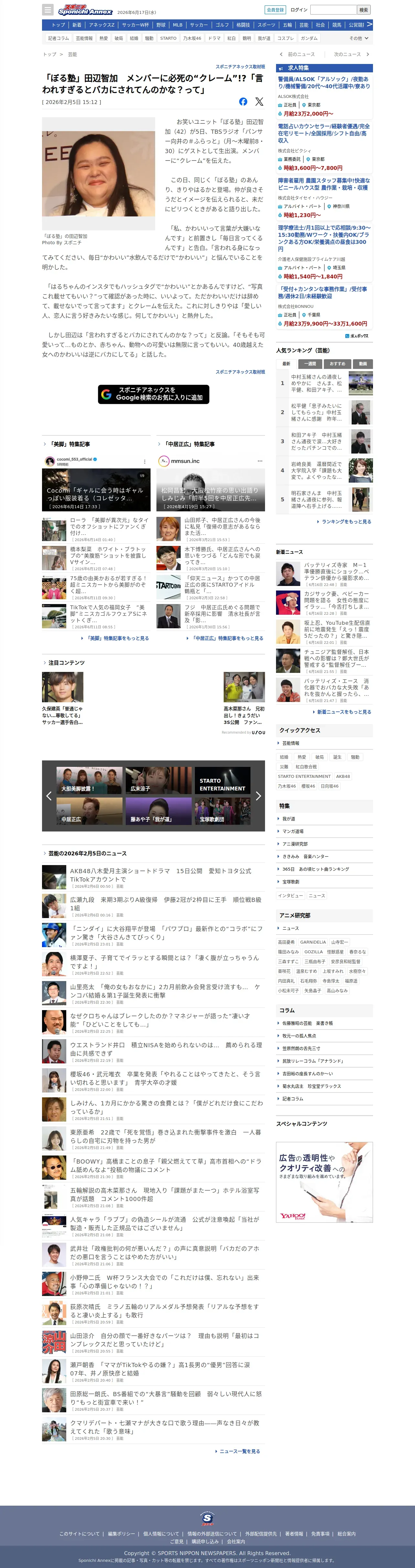The height and width of the screenshot is (1568, 415).
Task: Open 「美脚」特集記事をもっと見る link
Action: click(x=118, y=639)
